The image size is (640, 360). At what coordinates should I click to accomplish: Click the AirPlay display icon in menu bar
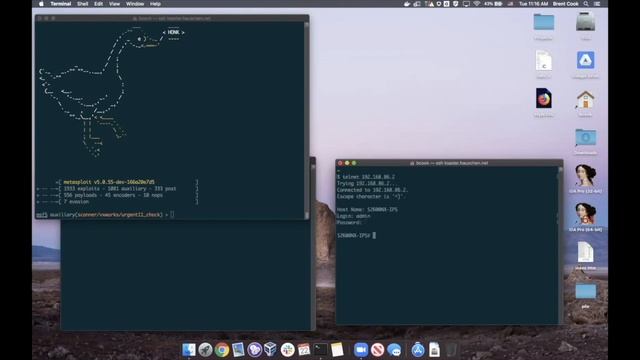coord(466,4)
